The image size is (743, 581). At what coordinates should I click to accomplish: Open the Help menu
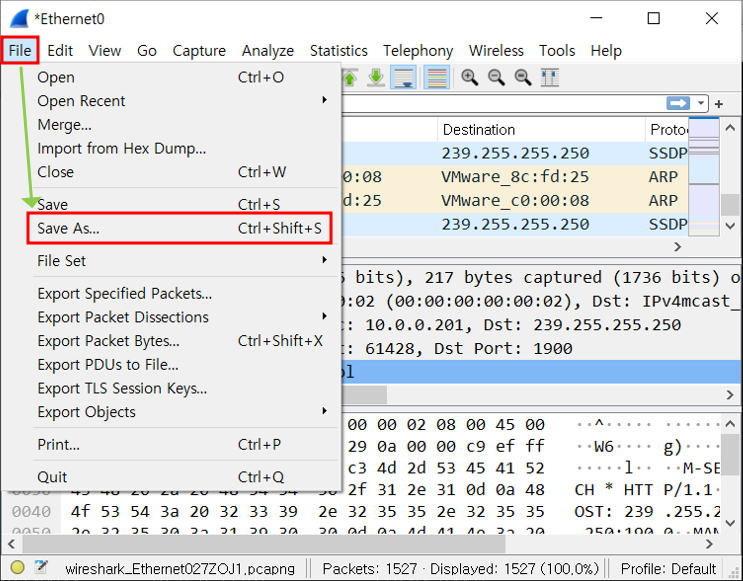pyautogui.click(x=606, y=50)
